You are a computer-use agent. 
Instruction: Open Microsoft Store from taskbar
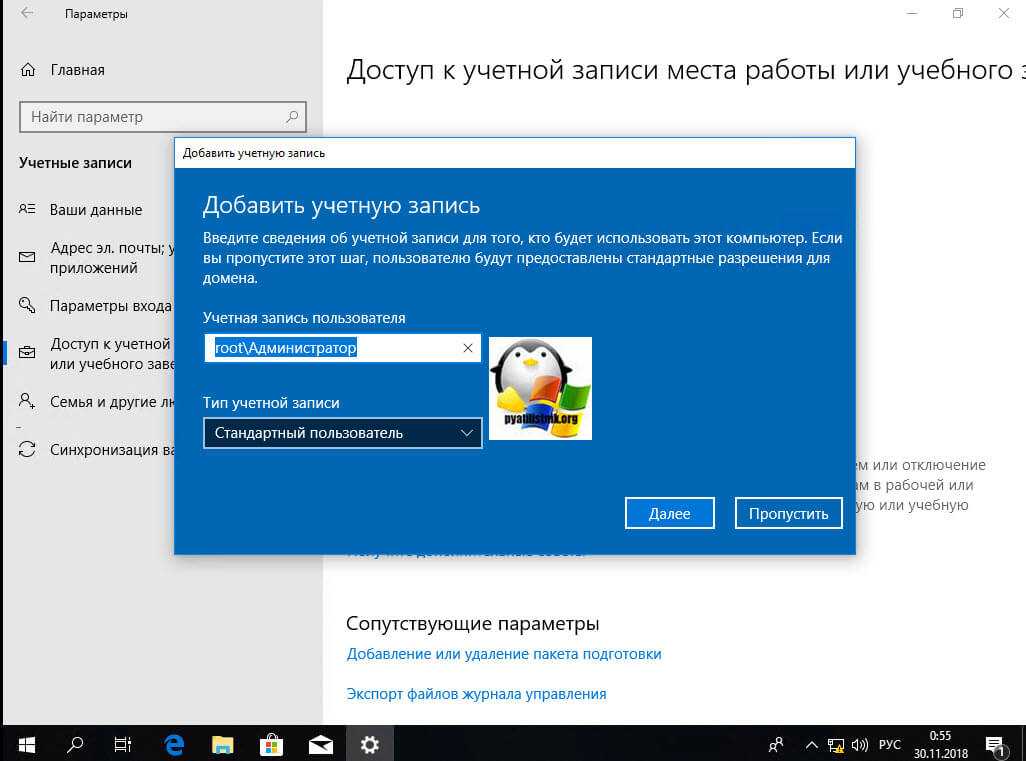pyautogui.click(x=272, y=744)
